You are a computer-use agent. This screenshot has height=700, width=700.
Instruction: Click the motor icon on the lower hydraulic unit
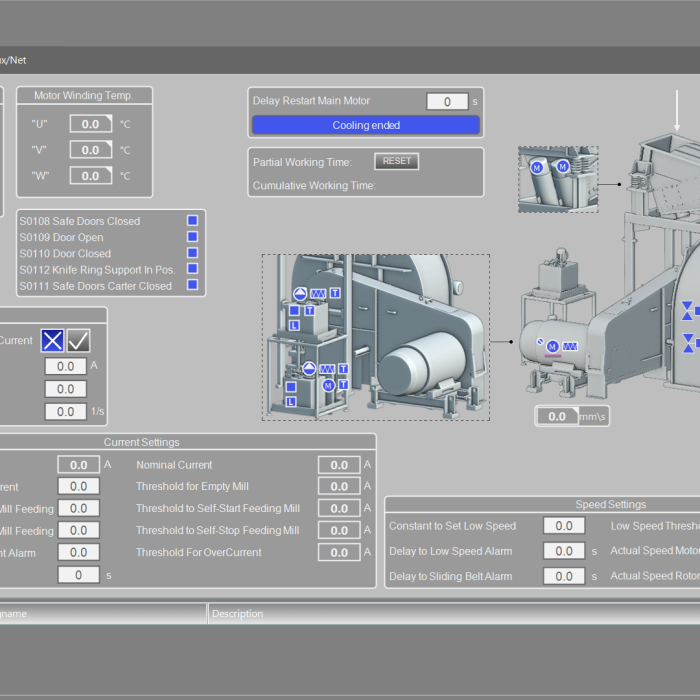(328, 385)
